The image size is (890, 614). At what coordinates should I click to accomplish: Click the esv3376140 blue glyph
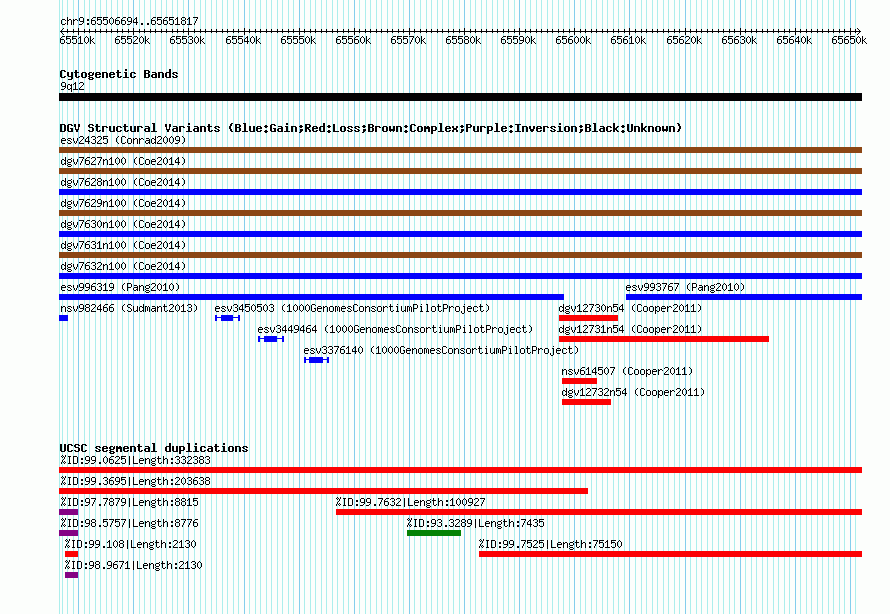click(x=316, y=360)
